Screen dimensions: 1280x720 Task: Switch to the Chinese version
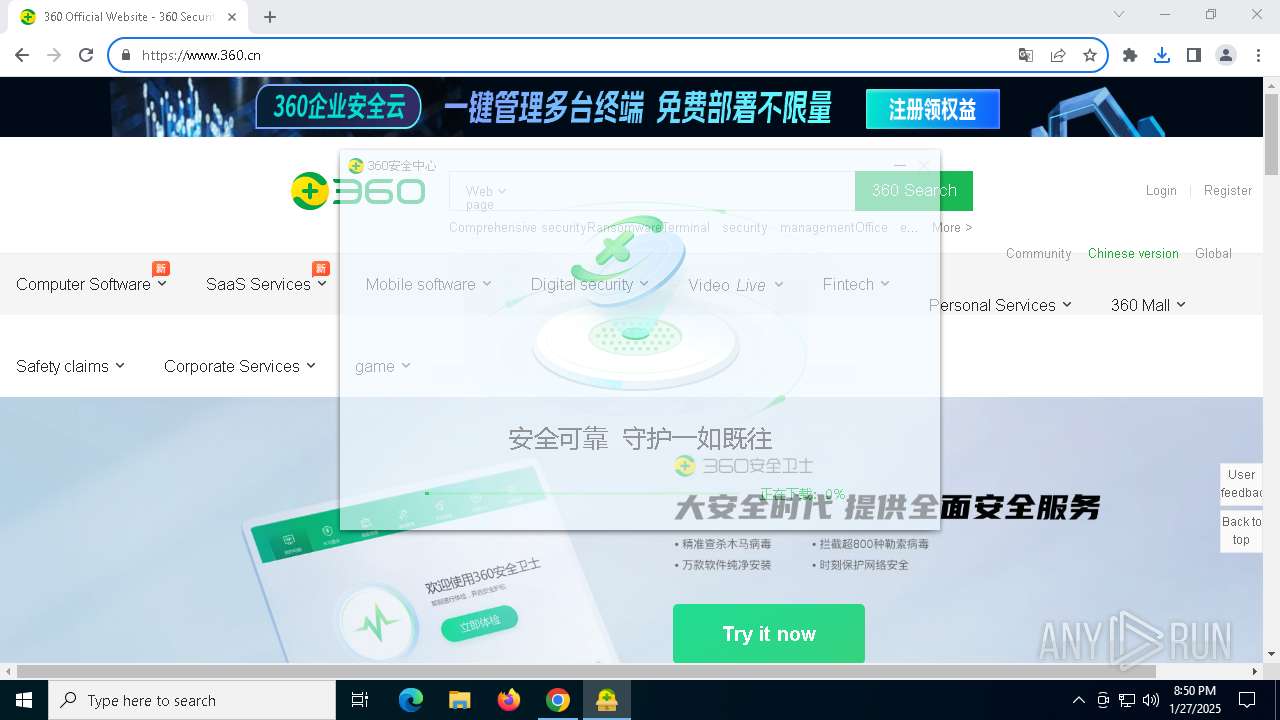pyautogui.click(x=1133, y=253)
